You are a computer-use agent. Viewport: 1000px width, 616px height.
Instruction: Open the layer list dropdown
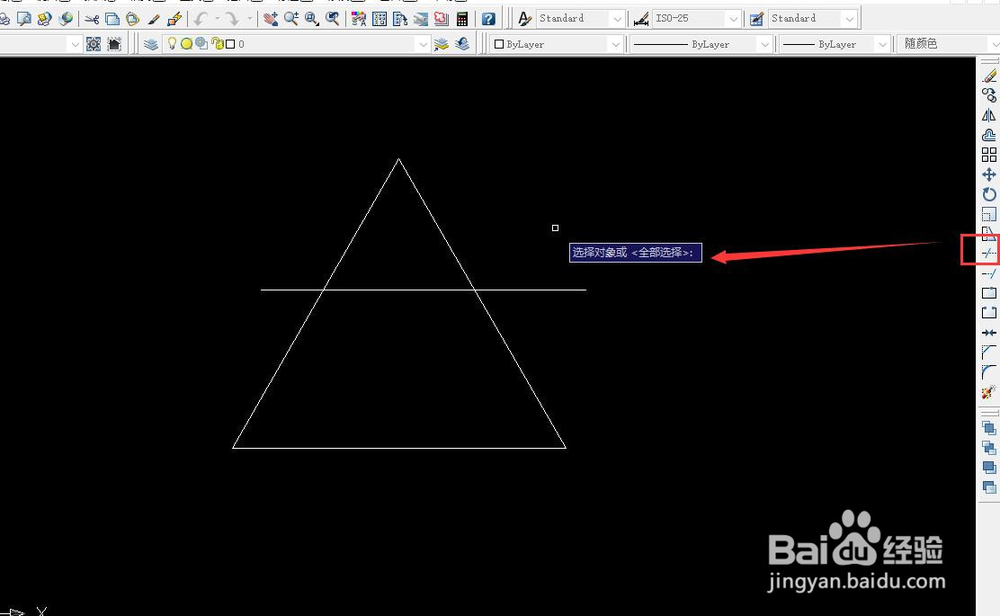[x=422, y=44]
